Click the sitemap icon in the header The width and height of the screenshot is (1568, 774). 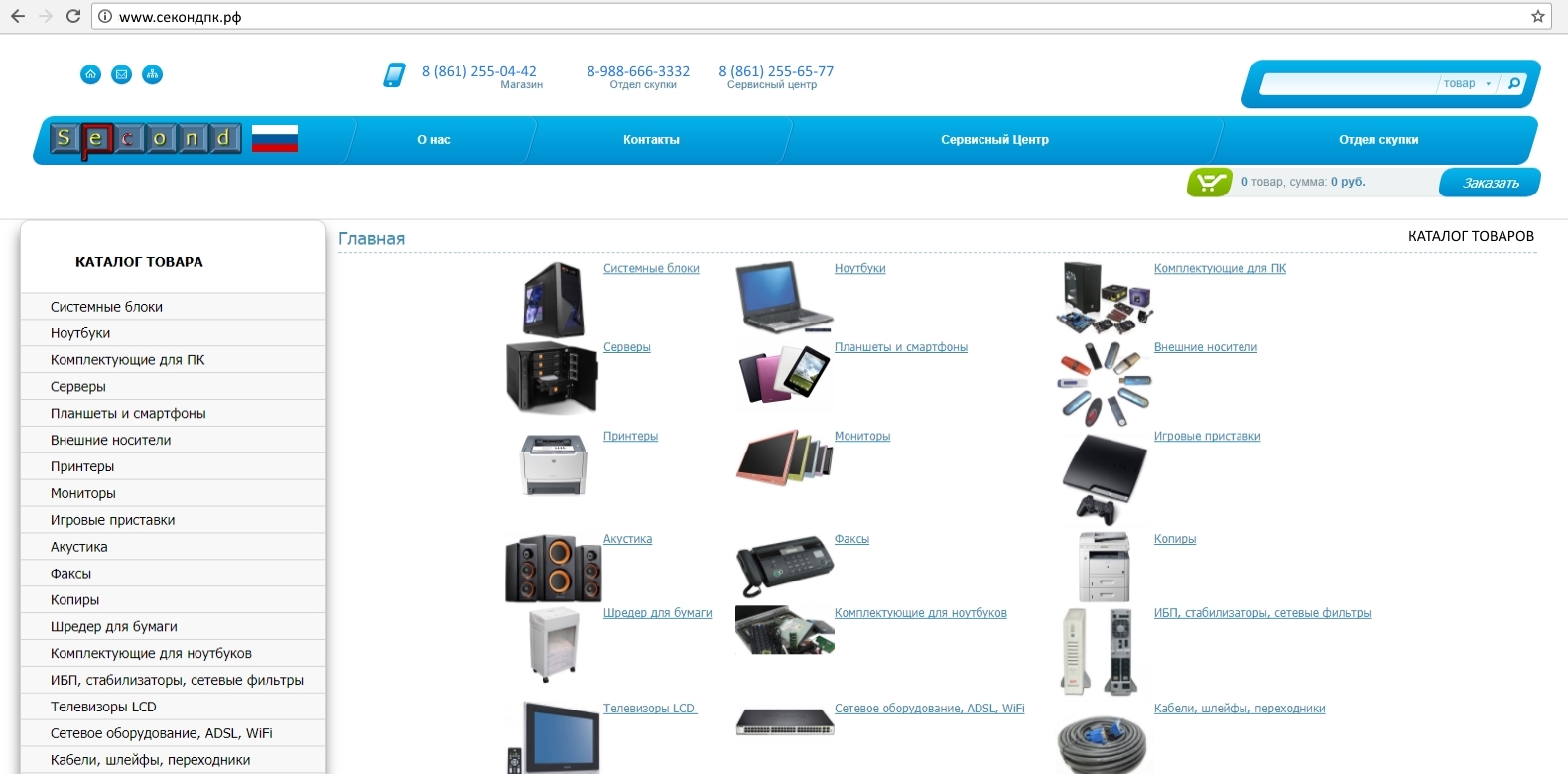coord(152,74)
